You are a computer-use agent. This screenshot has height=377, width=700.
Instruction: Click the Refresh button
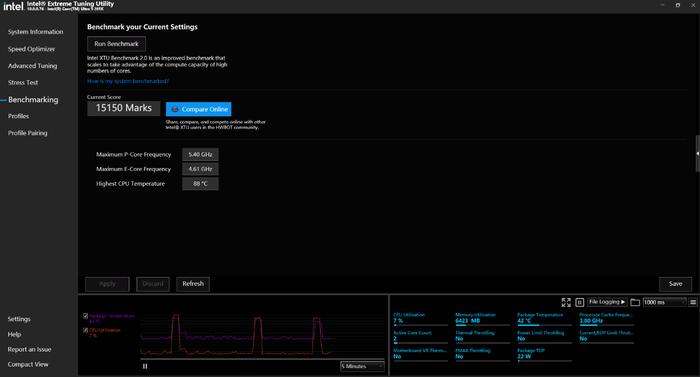click(x=193, y=284)
